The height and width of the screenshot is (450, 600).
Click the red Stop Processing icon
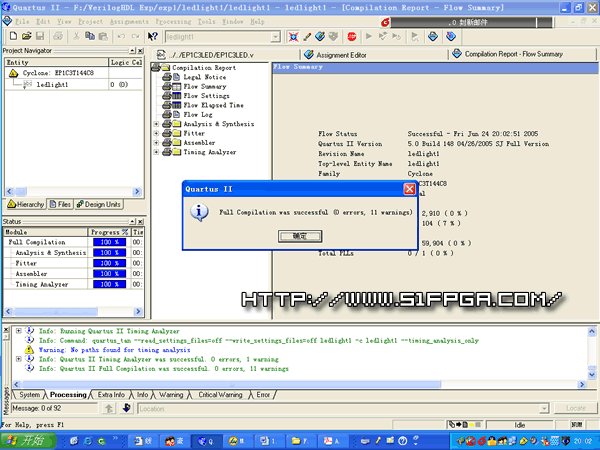coord(352,36)
